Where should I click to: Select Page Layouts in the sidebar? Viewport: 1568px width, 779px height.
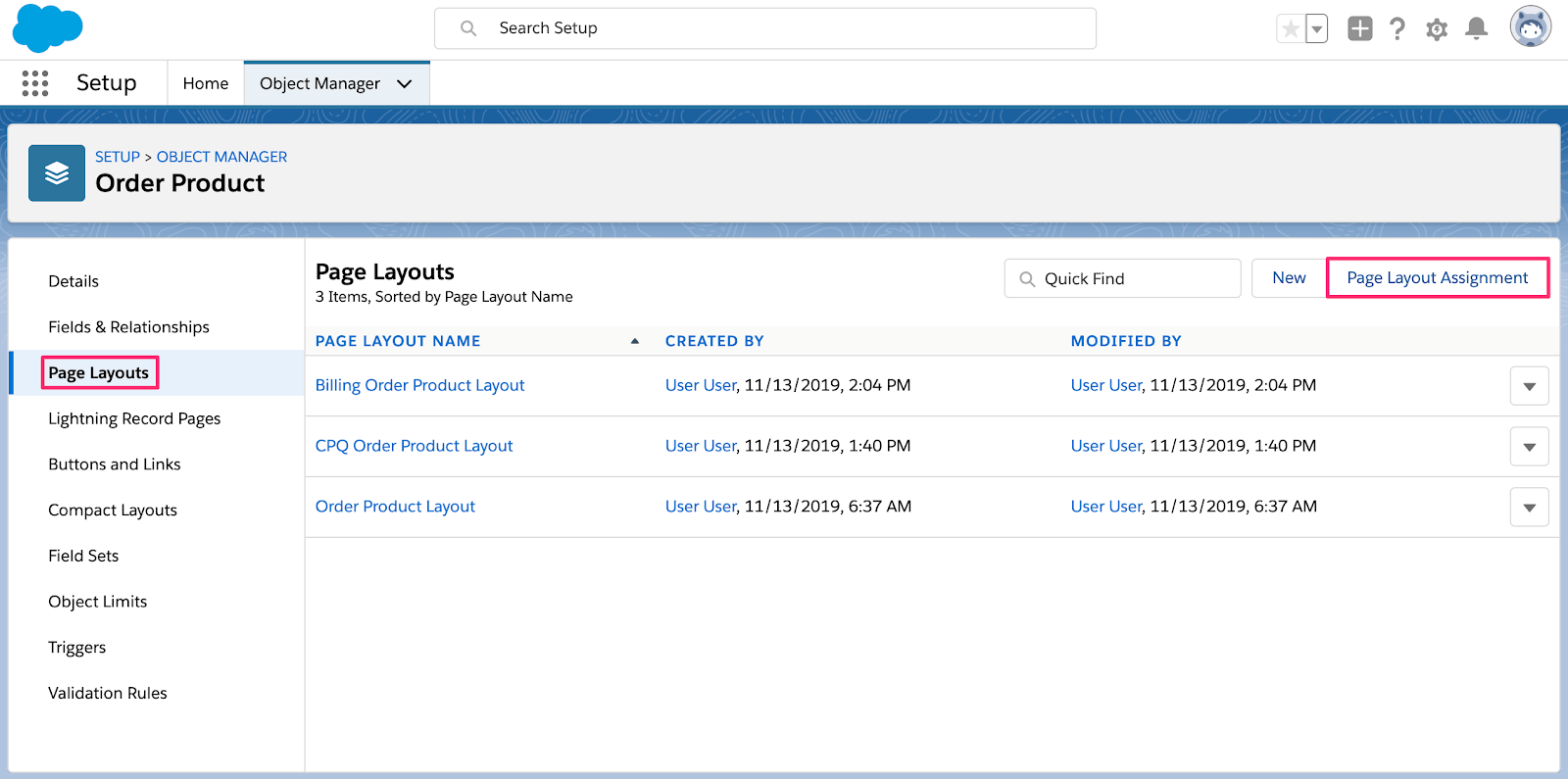pos(99,372)
